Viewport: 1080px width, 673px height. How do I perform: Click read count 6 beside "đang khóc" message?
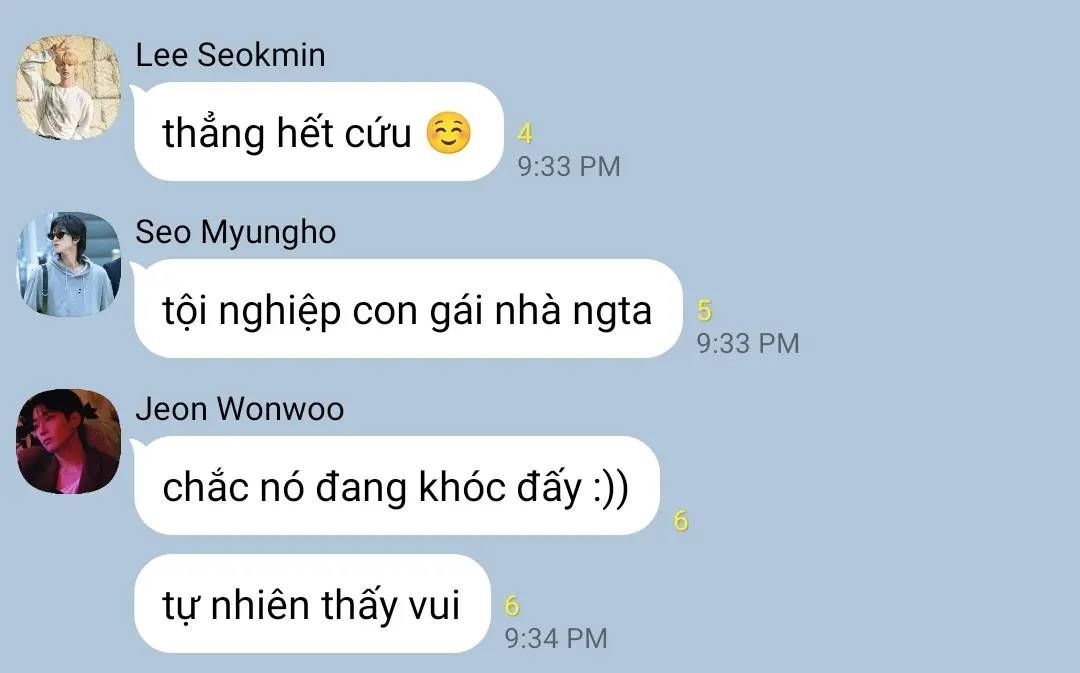681,521
